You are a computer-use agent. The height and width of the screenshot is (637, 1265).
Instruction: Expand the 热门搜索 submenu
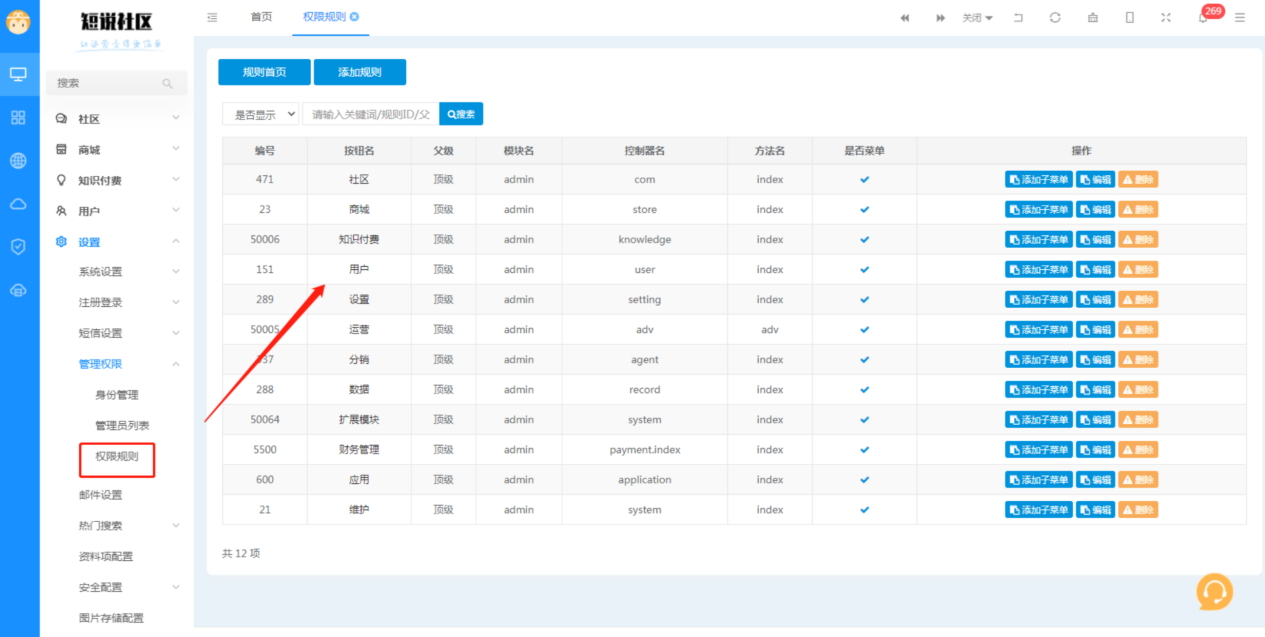tap(116, 526)
